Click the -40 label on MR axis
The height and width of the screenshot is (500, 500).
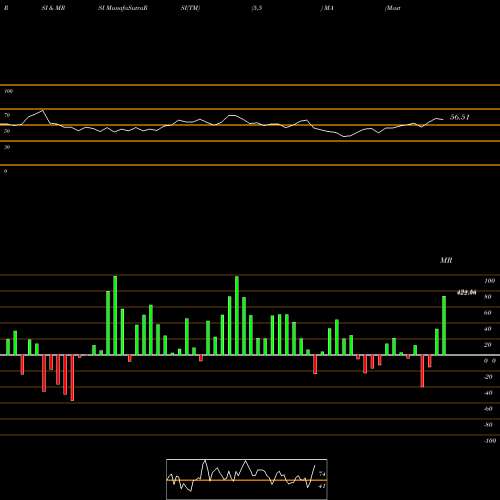[488, 393]
